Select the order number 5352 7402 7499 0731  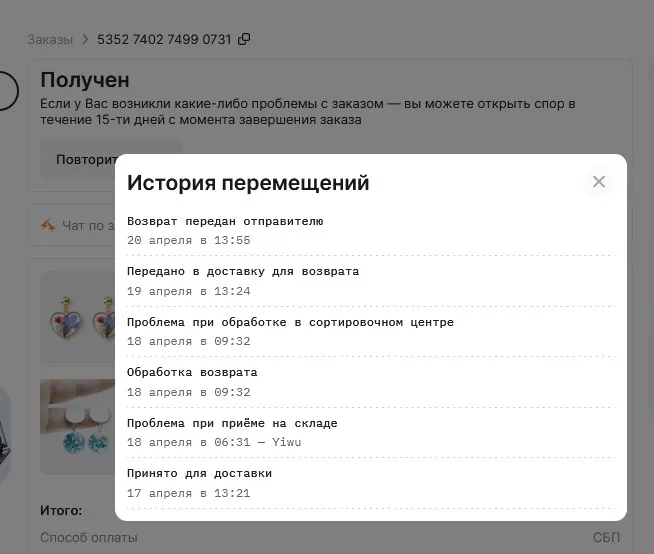click(x=164, y=40)
